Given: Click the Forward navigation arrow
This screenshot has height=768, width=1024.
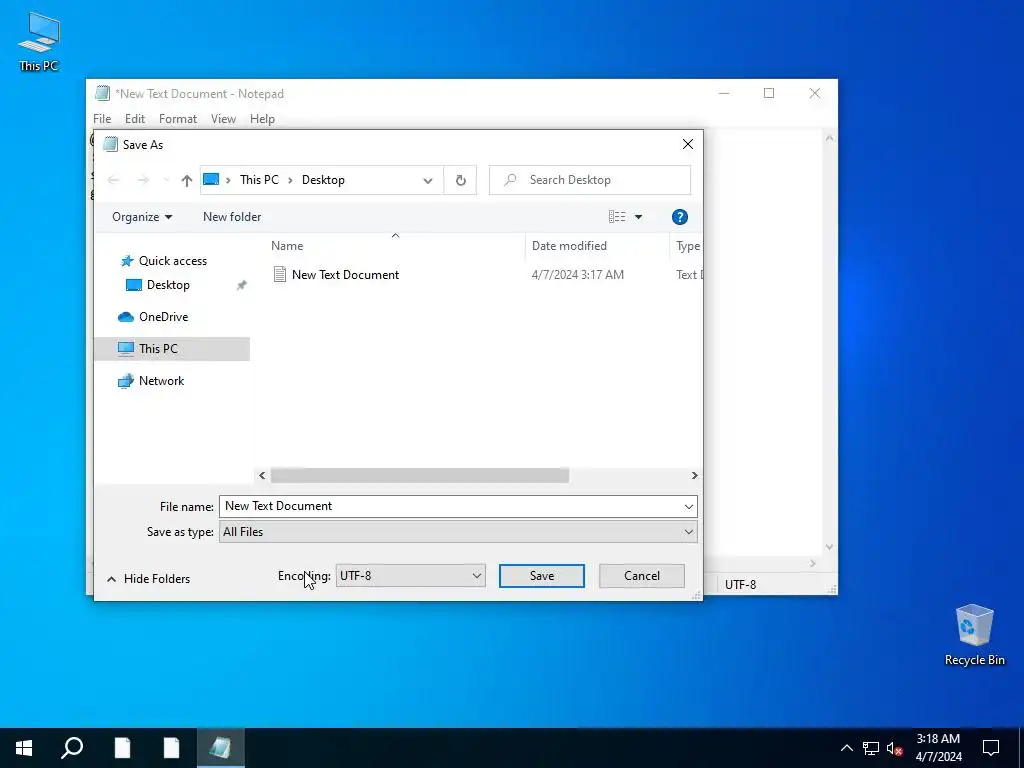Looking at the screenshot, I should click(143, 180).
